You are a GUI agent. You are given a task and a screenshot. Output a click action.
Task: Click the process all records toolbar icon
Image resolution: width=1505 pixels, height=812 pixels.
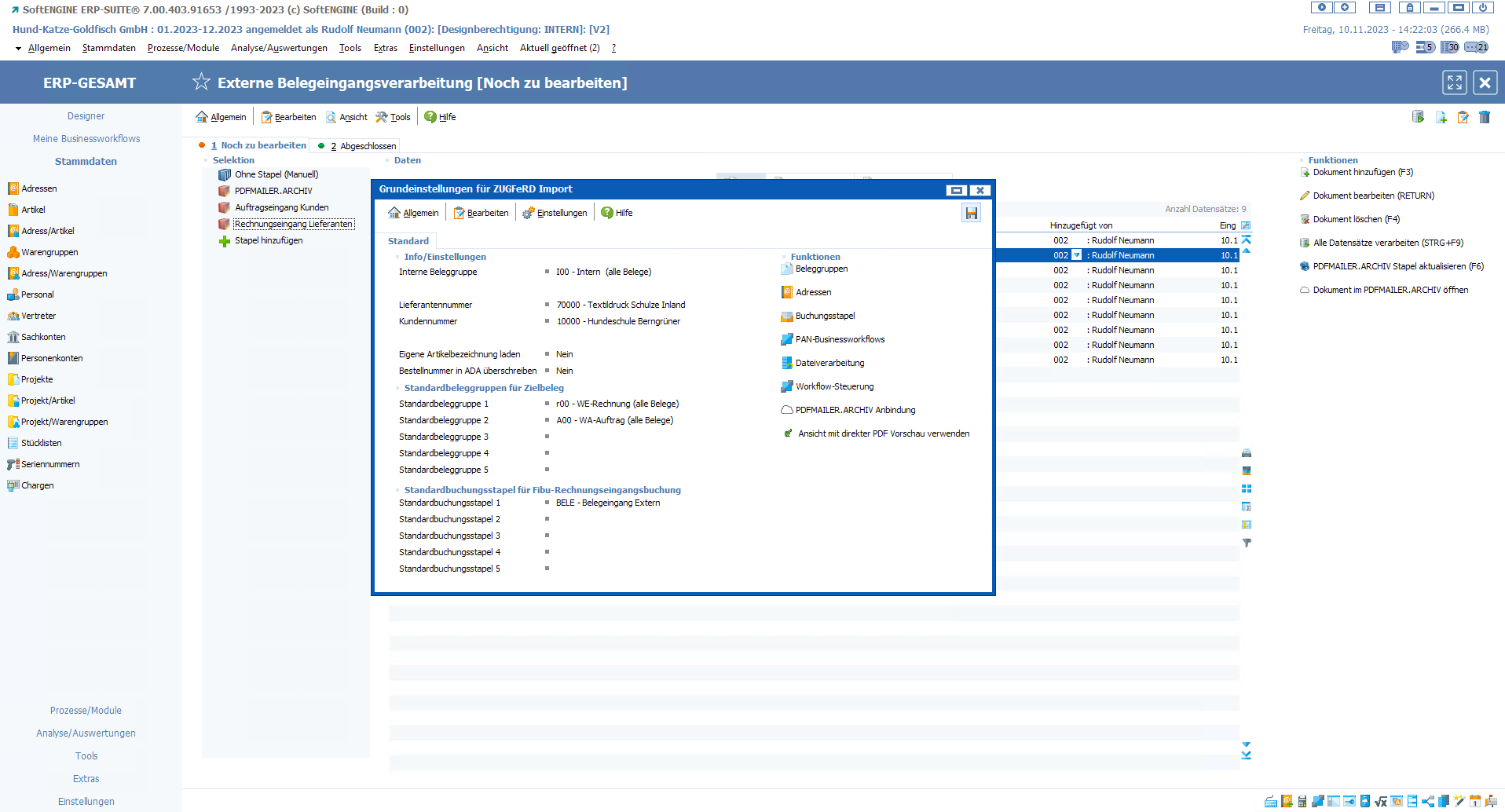tap(1418, 117)
